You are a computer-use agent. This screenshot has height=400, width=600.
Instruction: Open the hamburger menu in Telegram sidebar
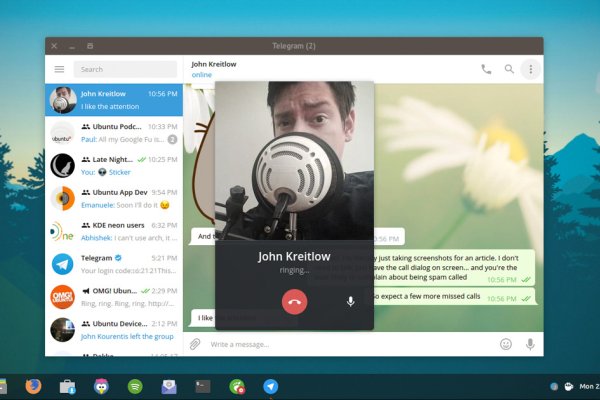(x=59, y=69)
